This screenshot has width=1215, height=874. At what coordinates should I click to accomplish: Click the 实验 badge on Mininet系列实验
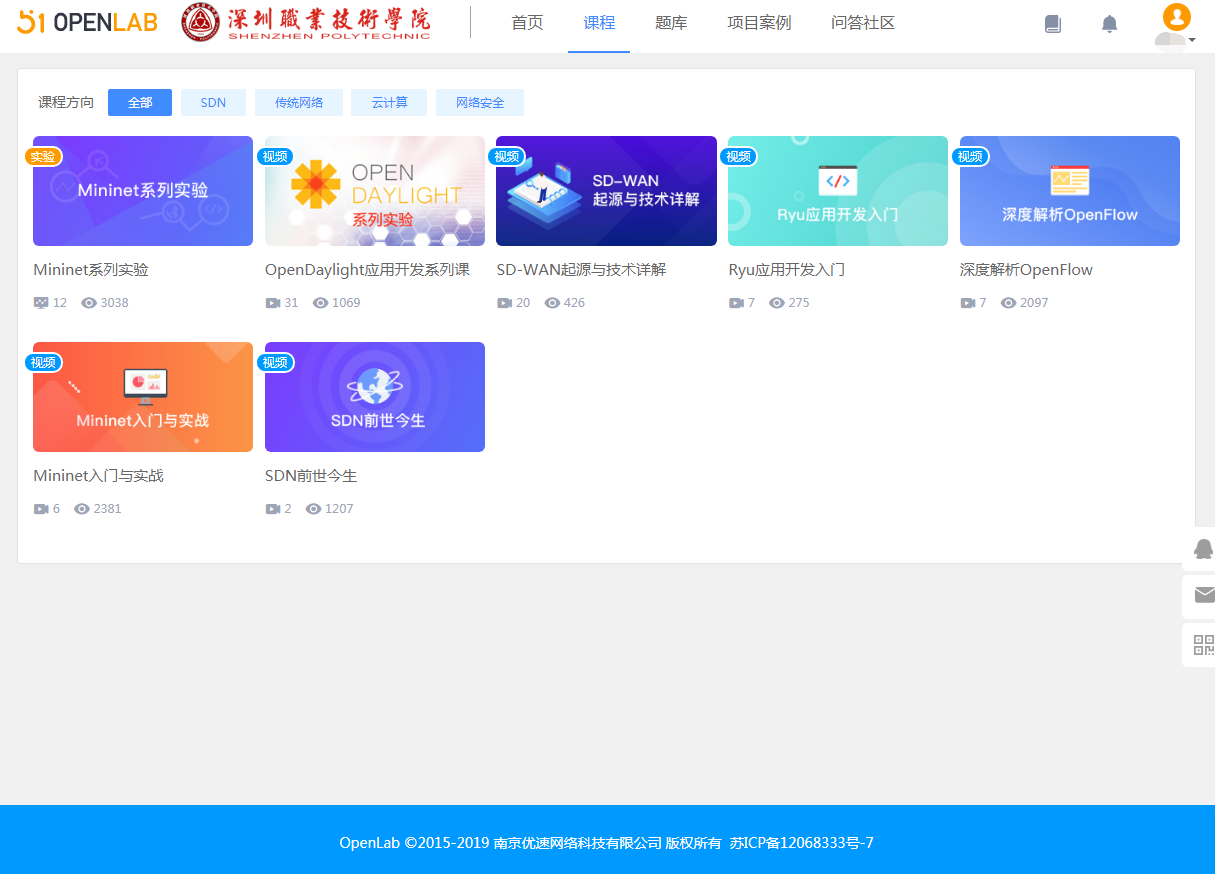click(43, 156)
